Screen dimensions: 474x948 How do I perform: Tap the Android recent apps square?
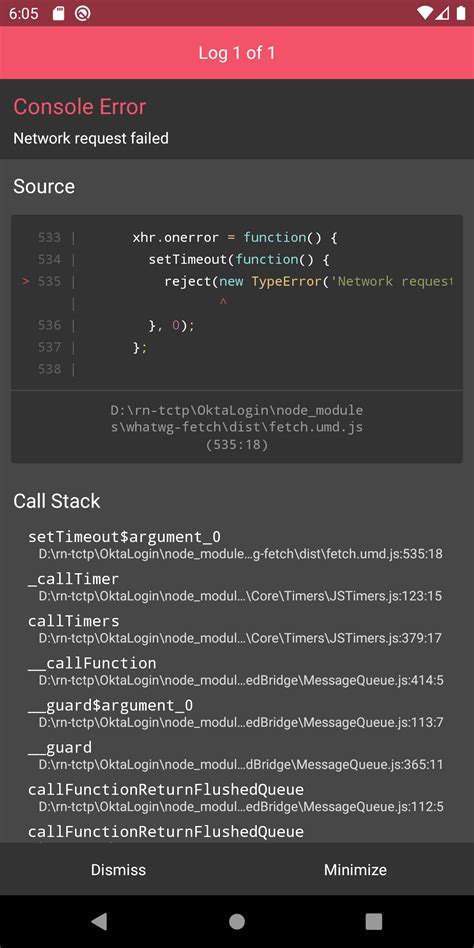click(x=374, y=921)
